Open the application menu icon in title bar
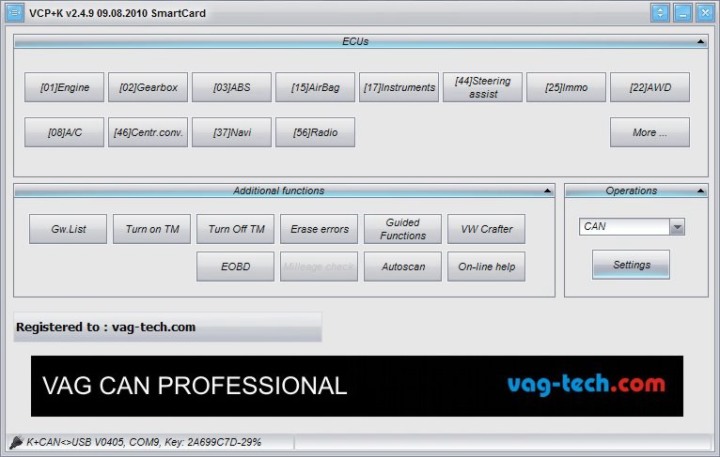Viewport: 720px width, 457px height. (14, 13)
